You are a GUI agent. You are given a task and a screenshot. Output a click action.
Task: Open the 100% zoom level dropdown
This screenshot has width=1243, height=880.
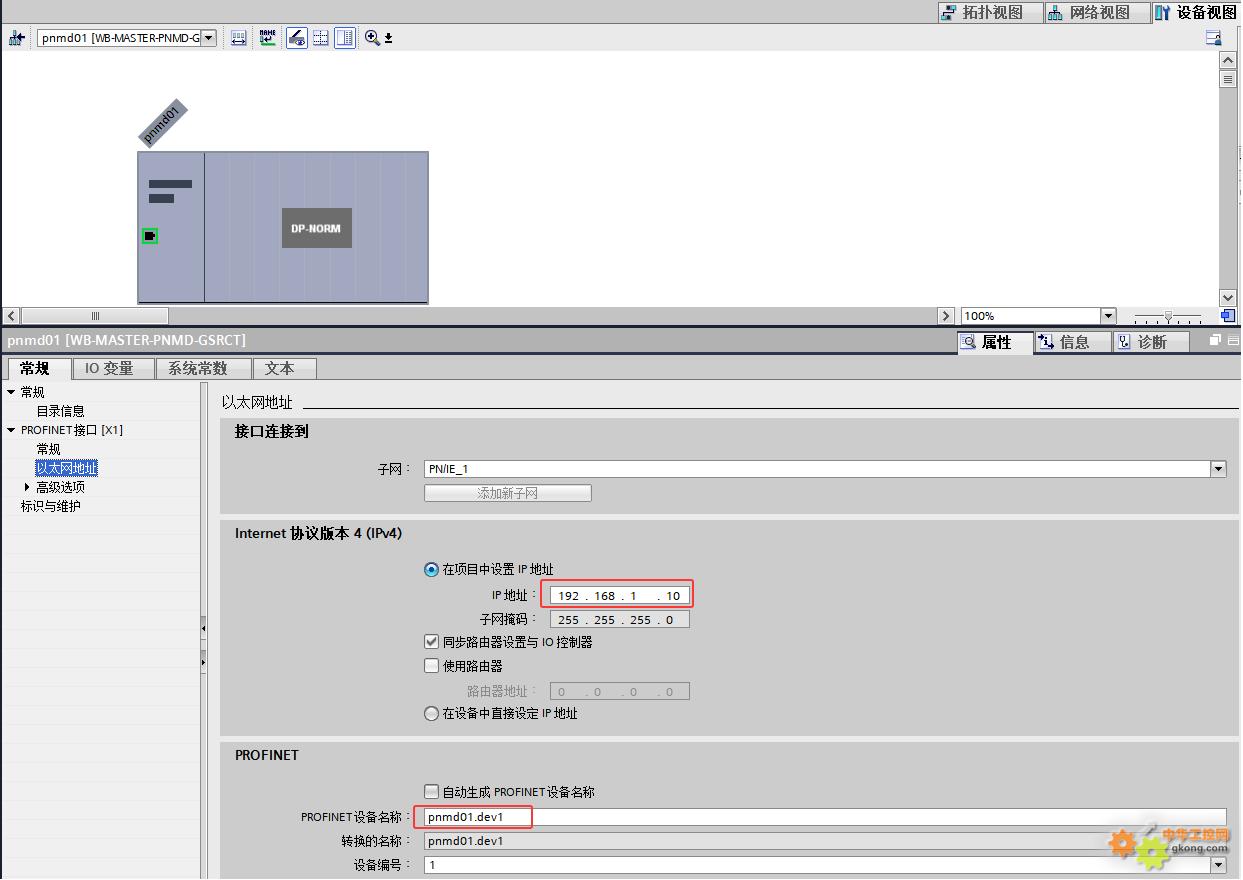tap(1107, 316)
